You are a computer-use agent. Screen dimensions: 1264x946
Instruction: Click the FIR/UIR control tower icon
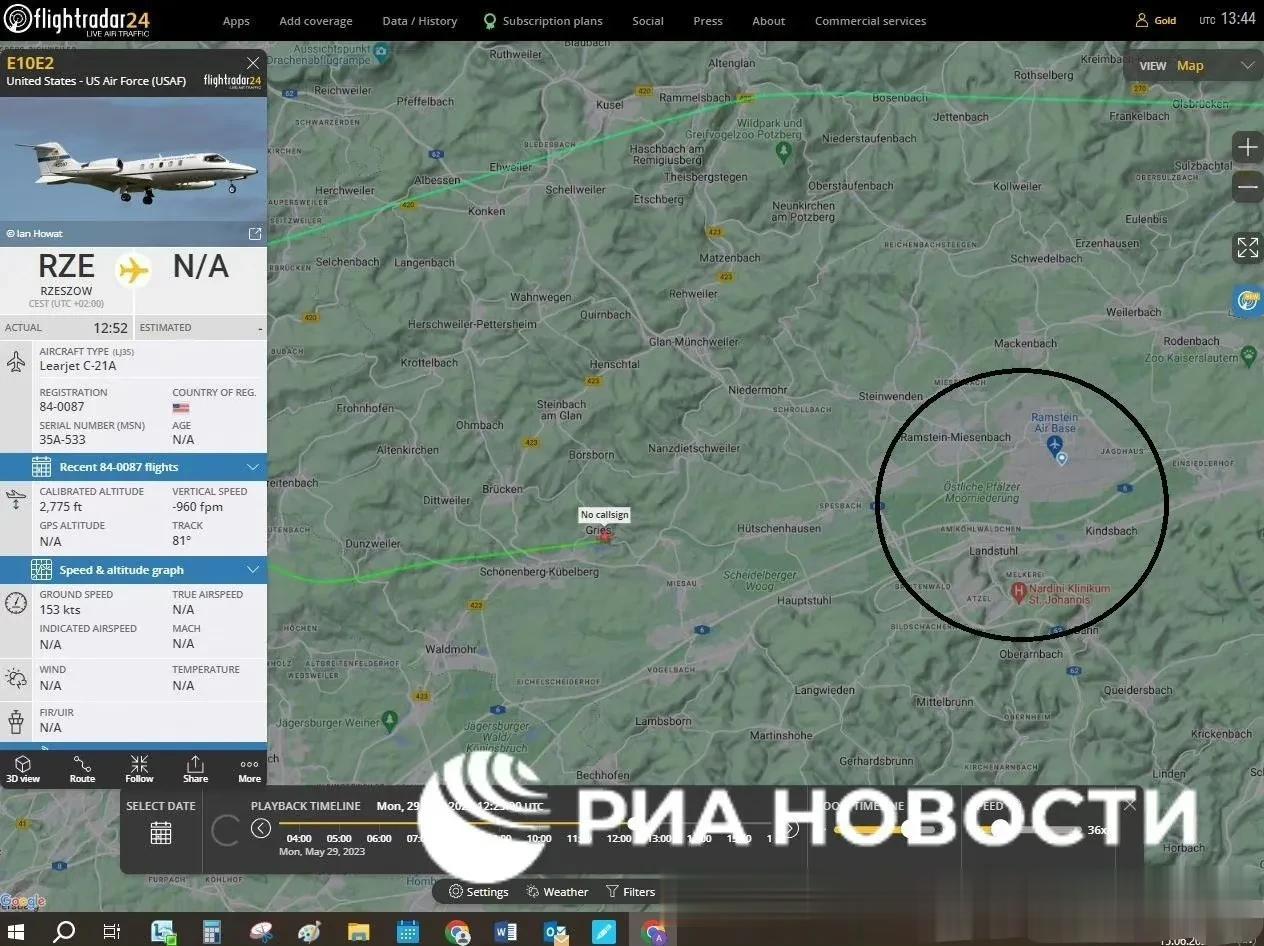point(16,720)
